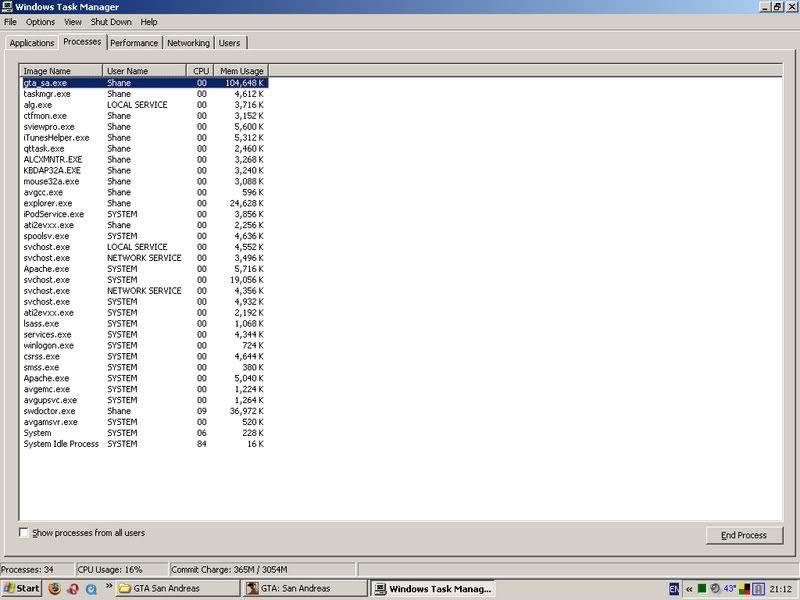Switch to the Performance tab
800x600 pixels.
[x=134, y=43]
